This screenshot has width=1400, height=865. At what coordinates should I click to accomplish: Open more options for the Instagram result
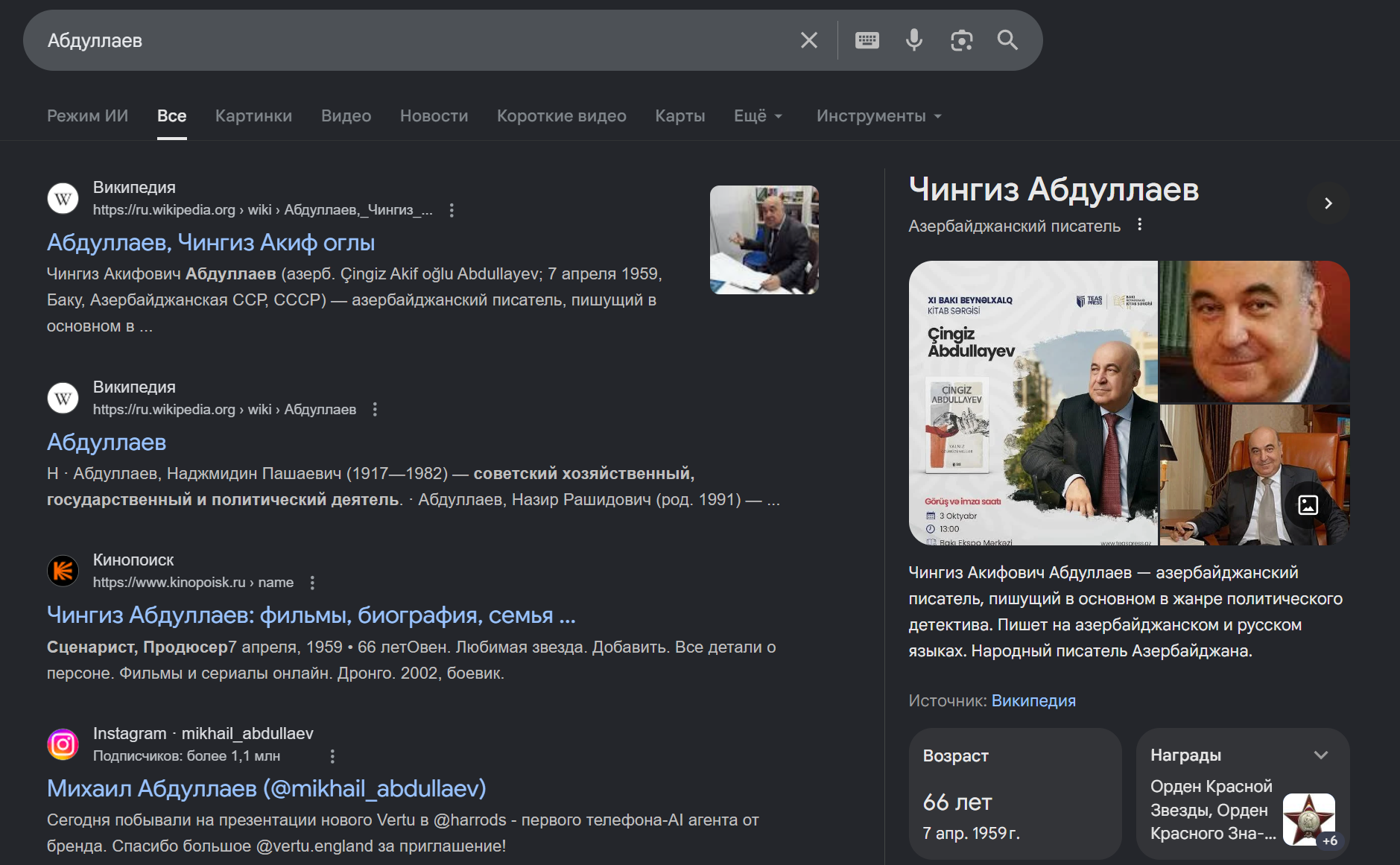[x=332, y=756]
